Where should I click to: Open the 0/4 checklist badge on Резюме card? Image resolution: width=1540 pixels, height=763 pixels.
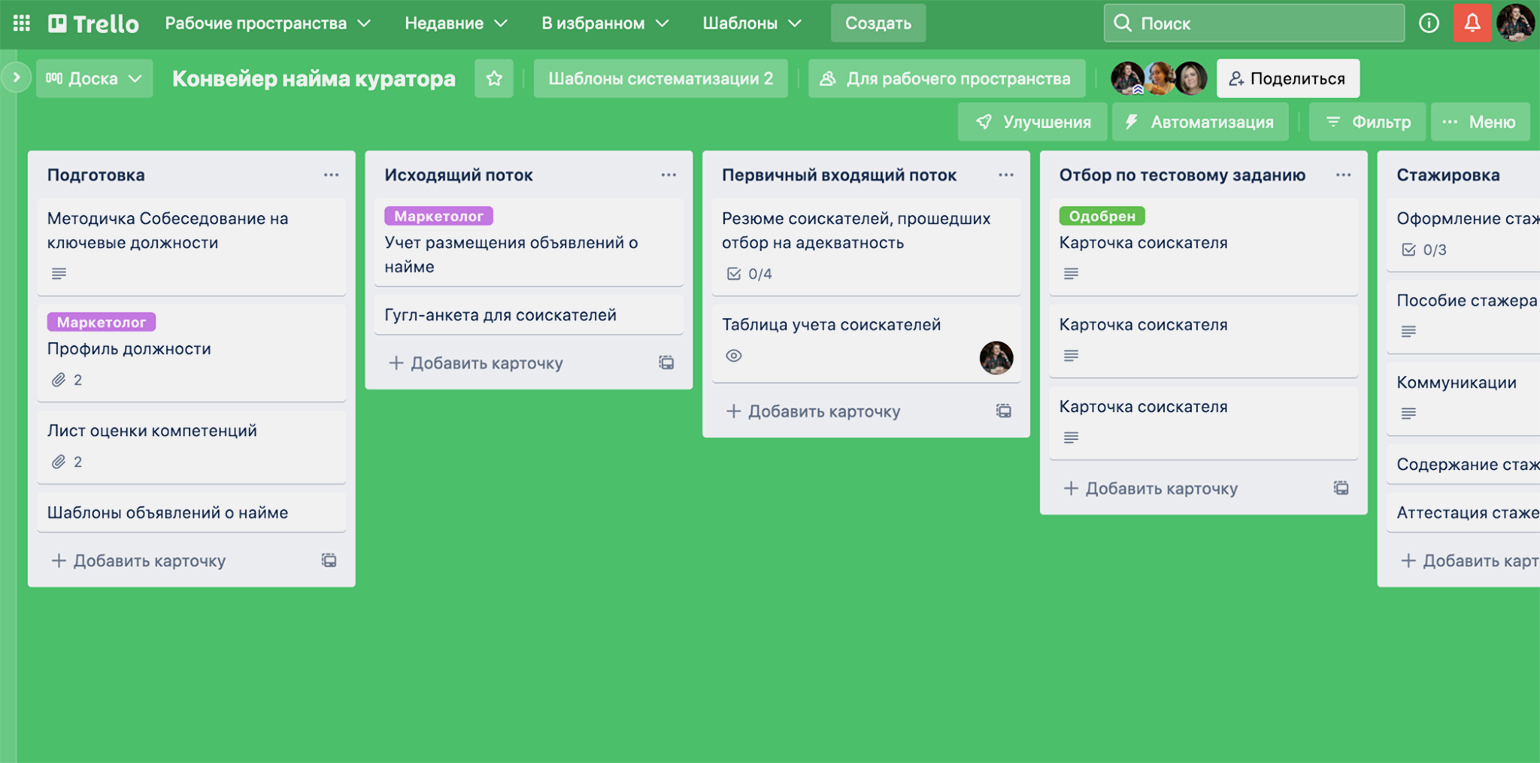coord(750,274)
